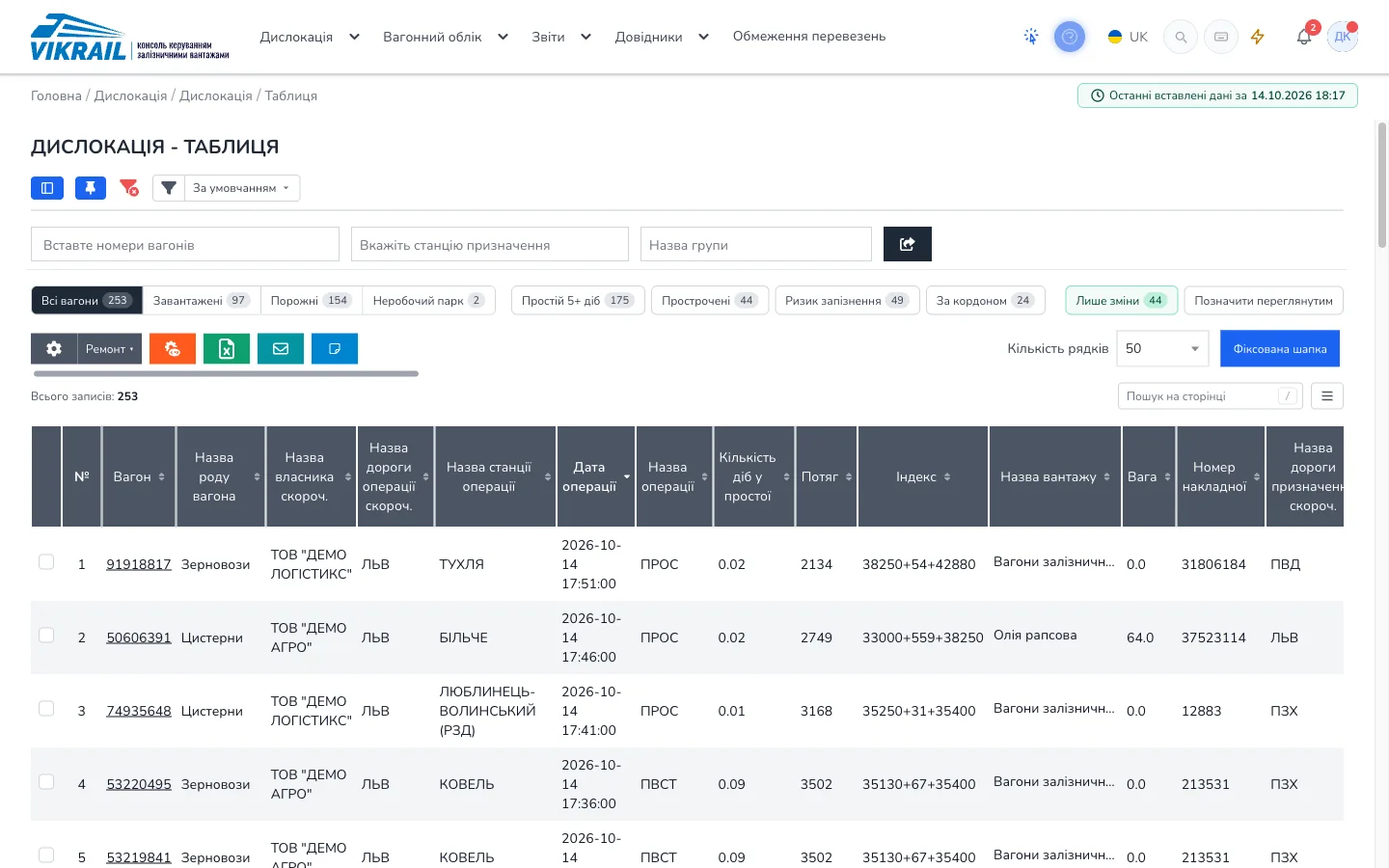This screenshot has height=868, width=1389.
Task: Click the lightning bolt quick actions icon
Action: click(1258, 37)
